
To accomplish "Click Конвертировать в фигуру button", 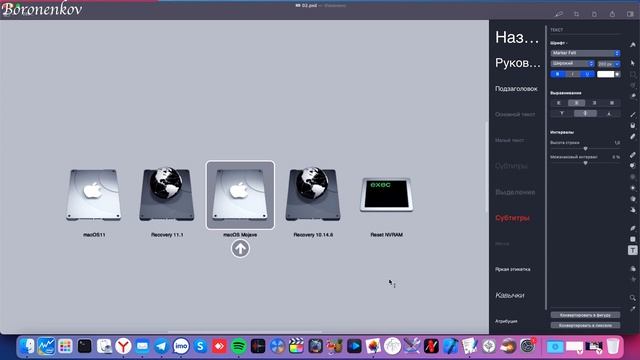I will pos(585,315).
